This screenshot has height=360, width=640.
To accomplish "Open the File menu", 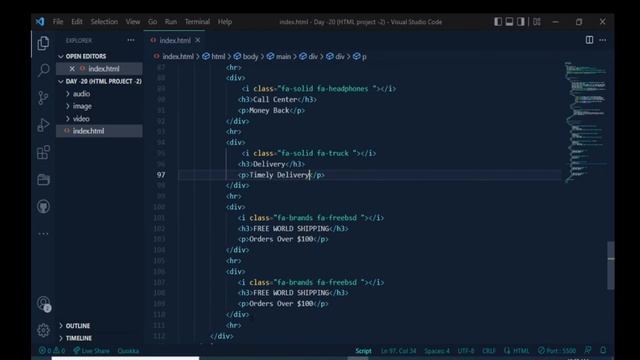I will [x=58, y=22].
